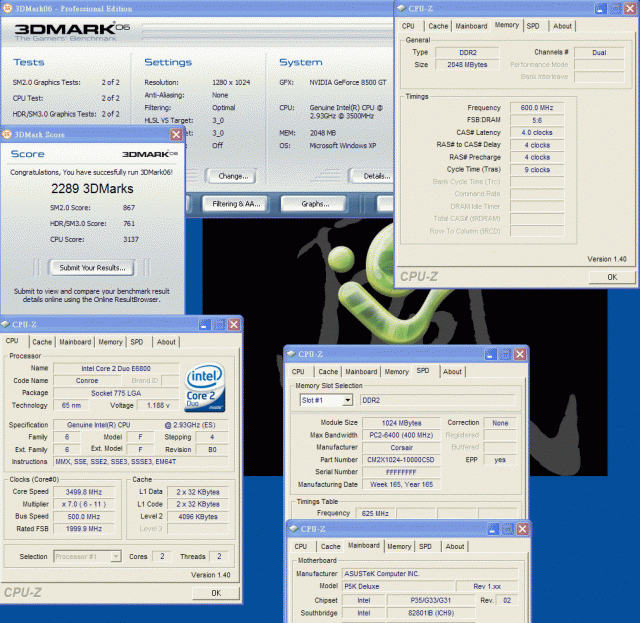
Task: Open Memory tab in CPU-Z Mainboard window
Action: coord(399,547)
